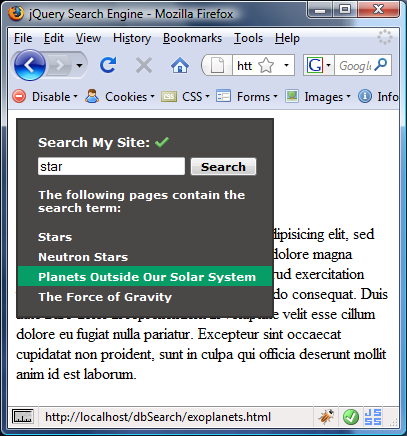Open the Forms toolbar dropdown

click(x=247, y=97)
